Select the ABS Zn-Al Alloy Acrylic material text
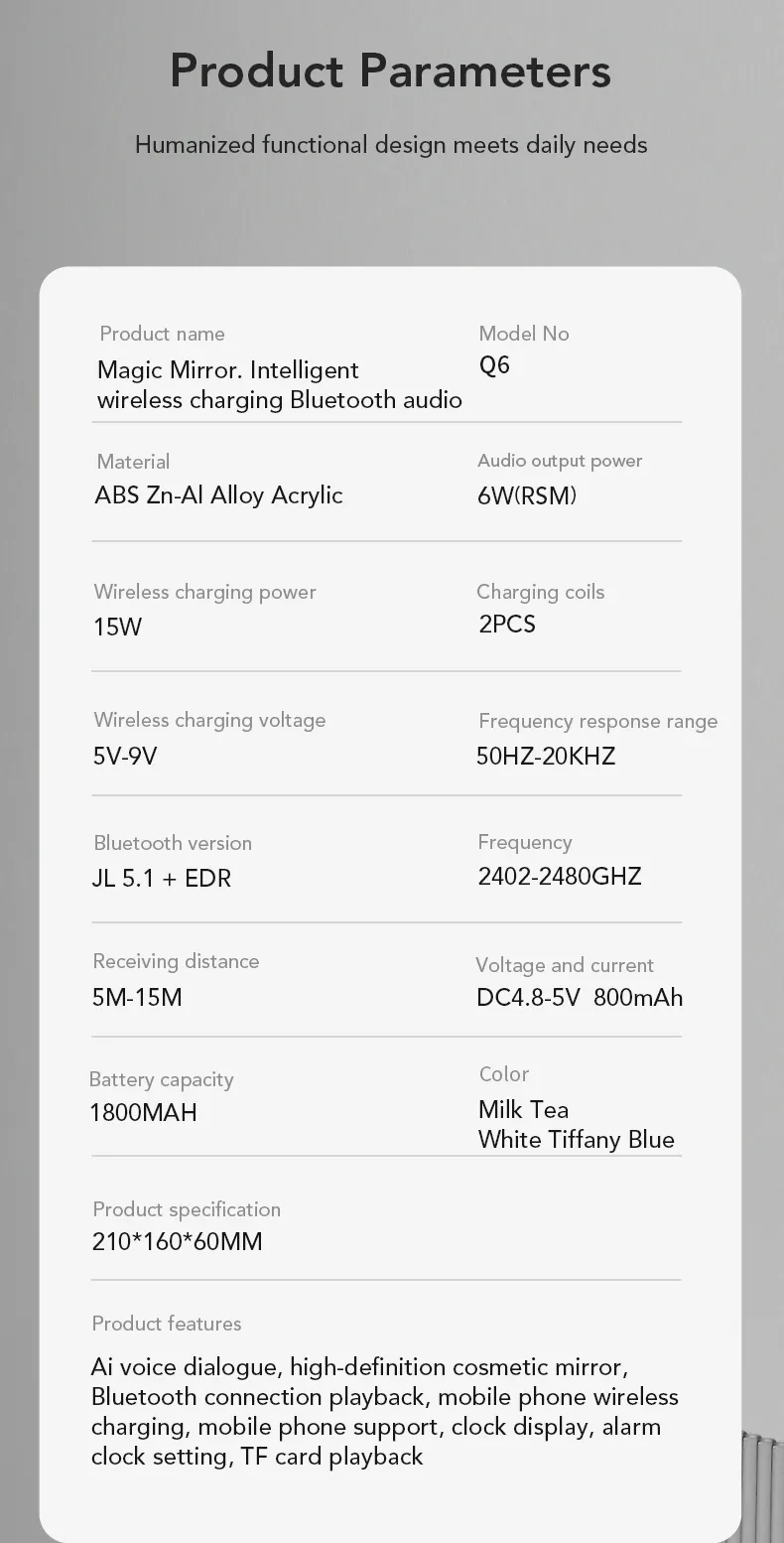This screenshot has height=1543, width=784. point(218,495)
